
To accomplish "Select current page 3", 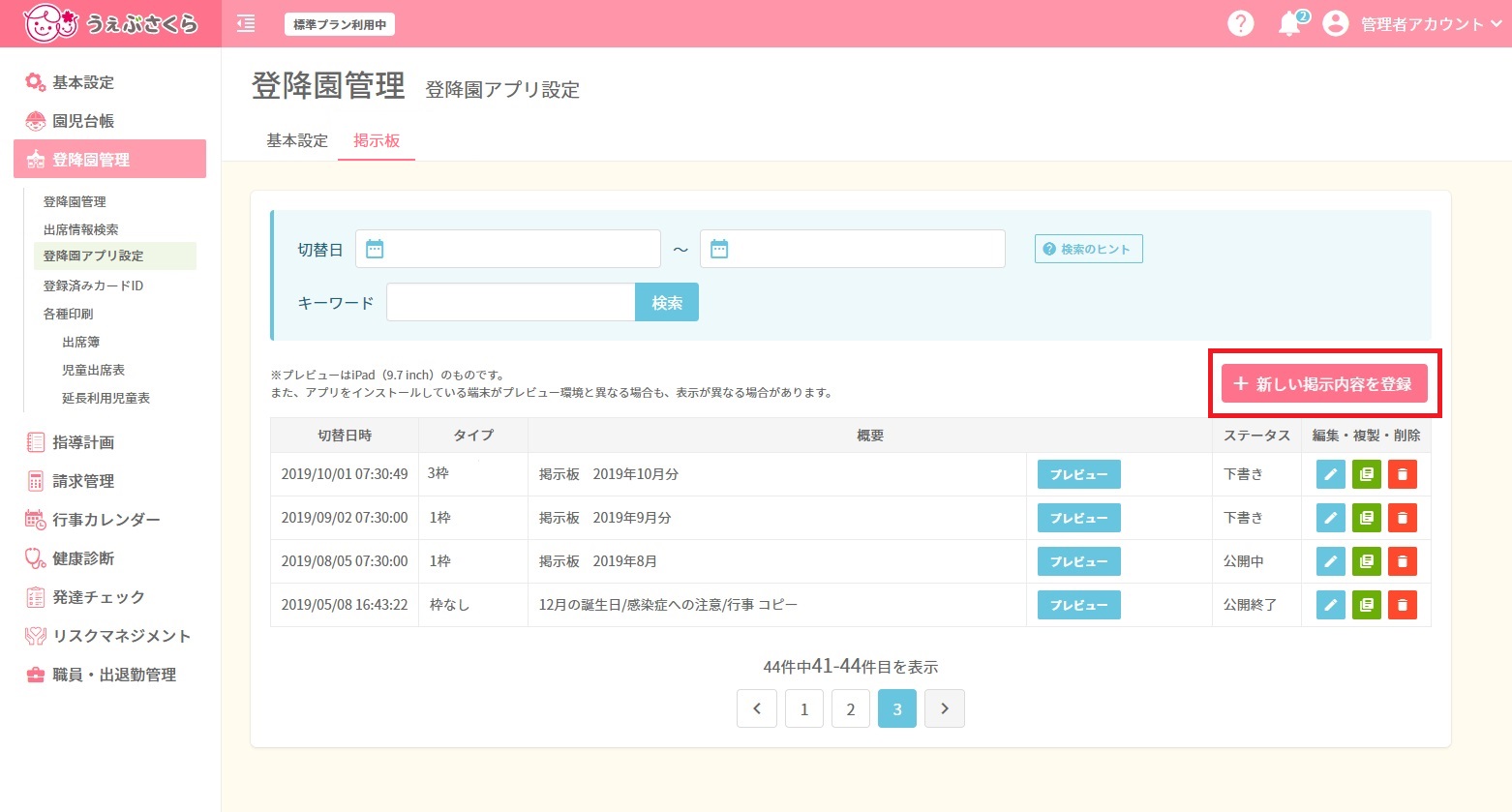I will pos(897,708).
